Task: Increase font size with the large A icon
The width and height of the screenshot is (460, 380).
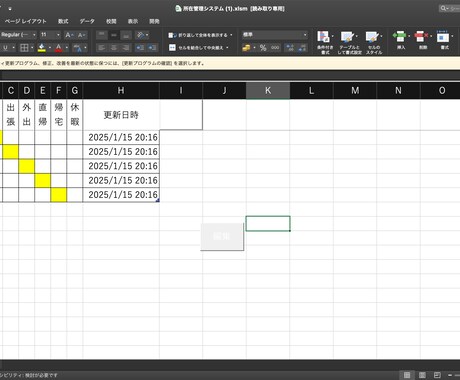Action: tap(69, 35)
